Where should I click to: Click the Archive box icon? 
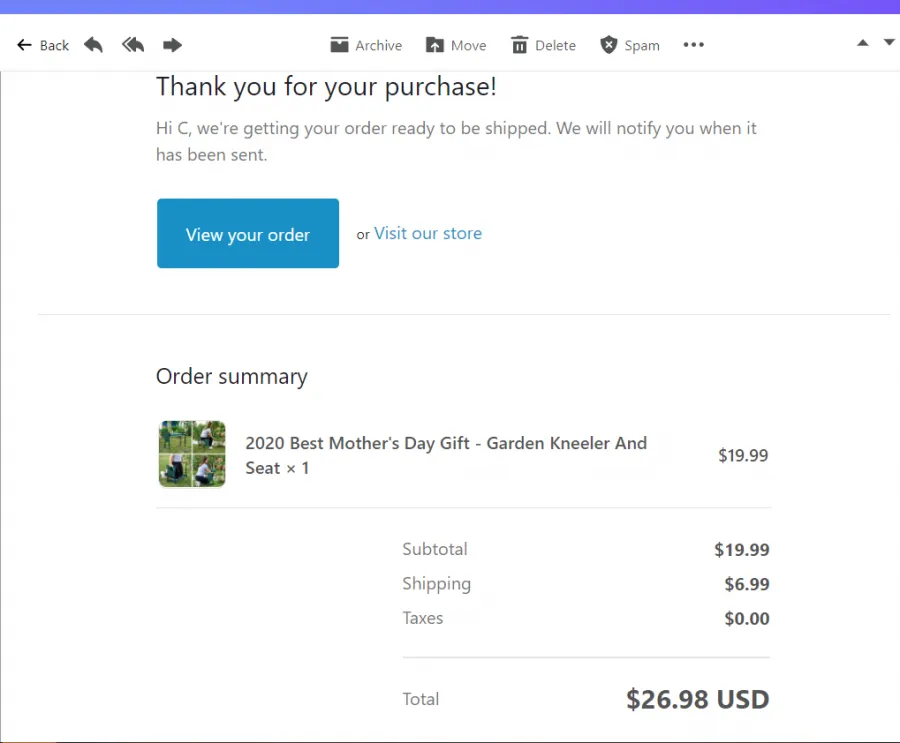[339, 45]
